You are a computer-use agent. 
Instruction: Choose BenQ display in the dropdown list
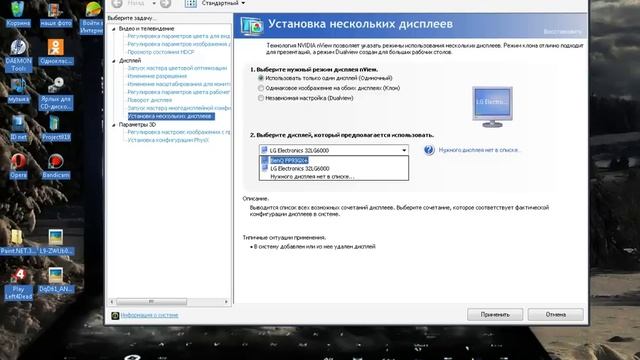pyautogui.click(x=334, y=160)
